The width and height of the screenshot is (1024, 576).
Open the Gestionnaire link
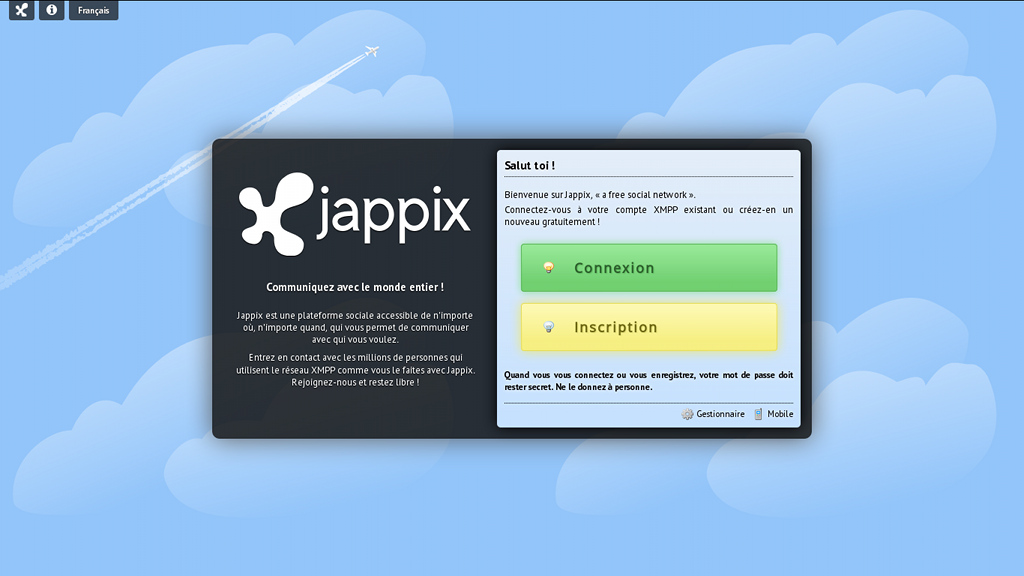[x=720, y=414]
